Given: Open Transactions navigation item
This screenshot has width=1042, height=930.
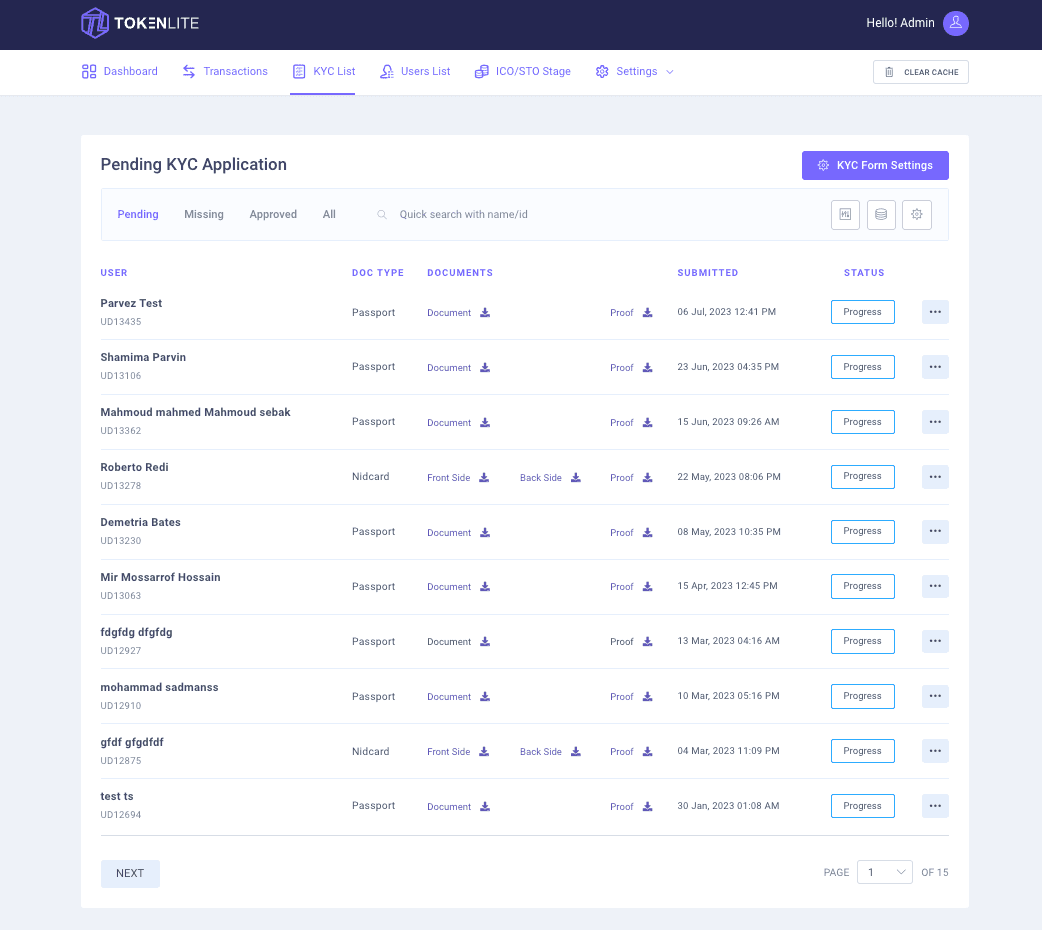Looking at the screenshot, I should tap(225, 72).
